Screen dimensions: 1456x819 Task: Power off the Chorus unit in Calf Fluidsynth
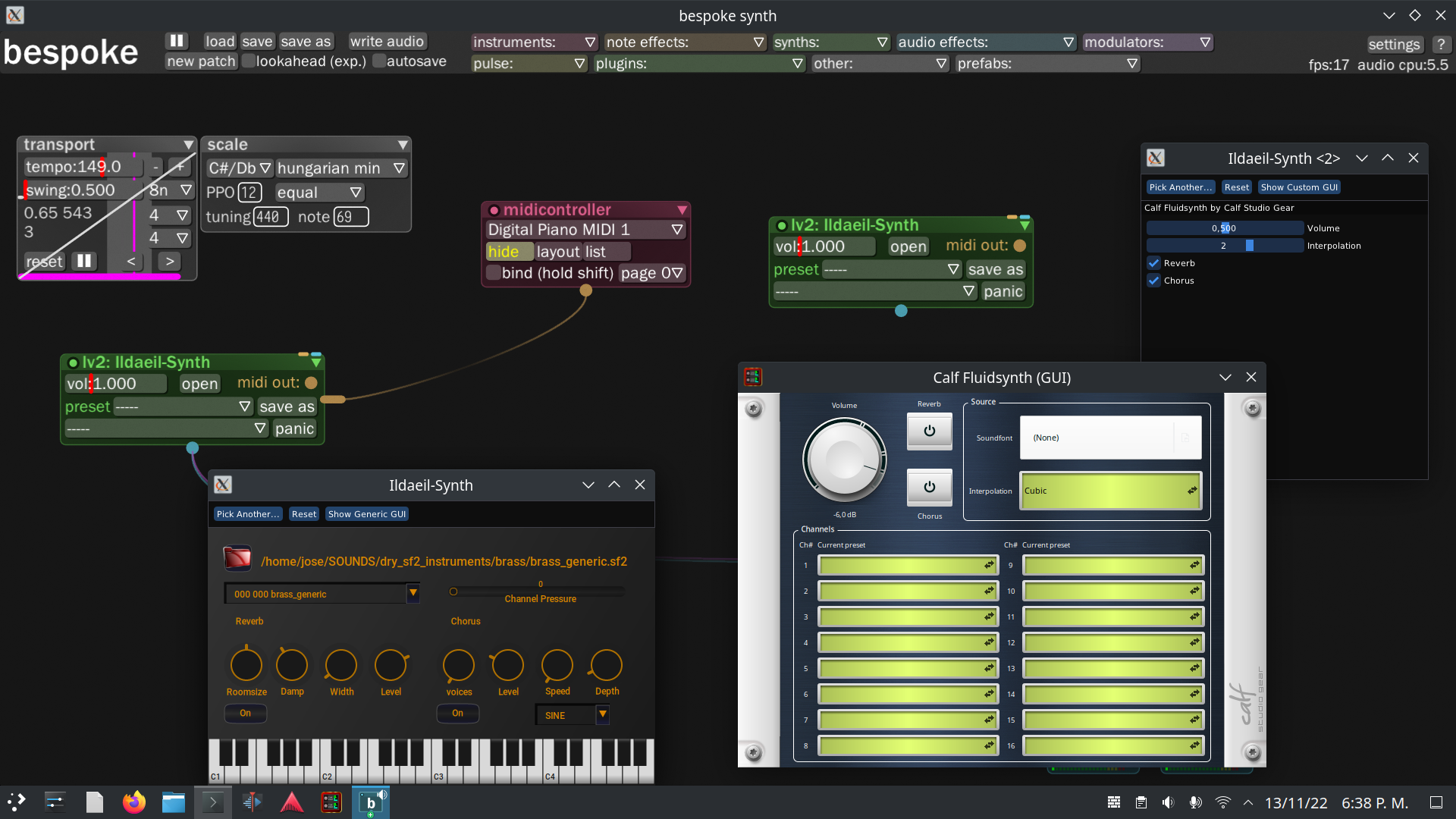coord(929,488)
